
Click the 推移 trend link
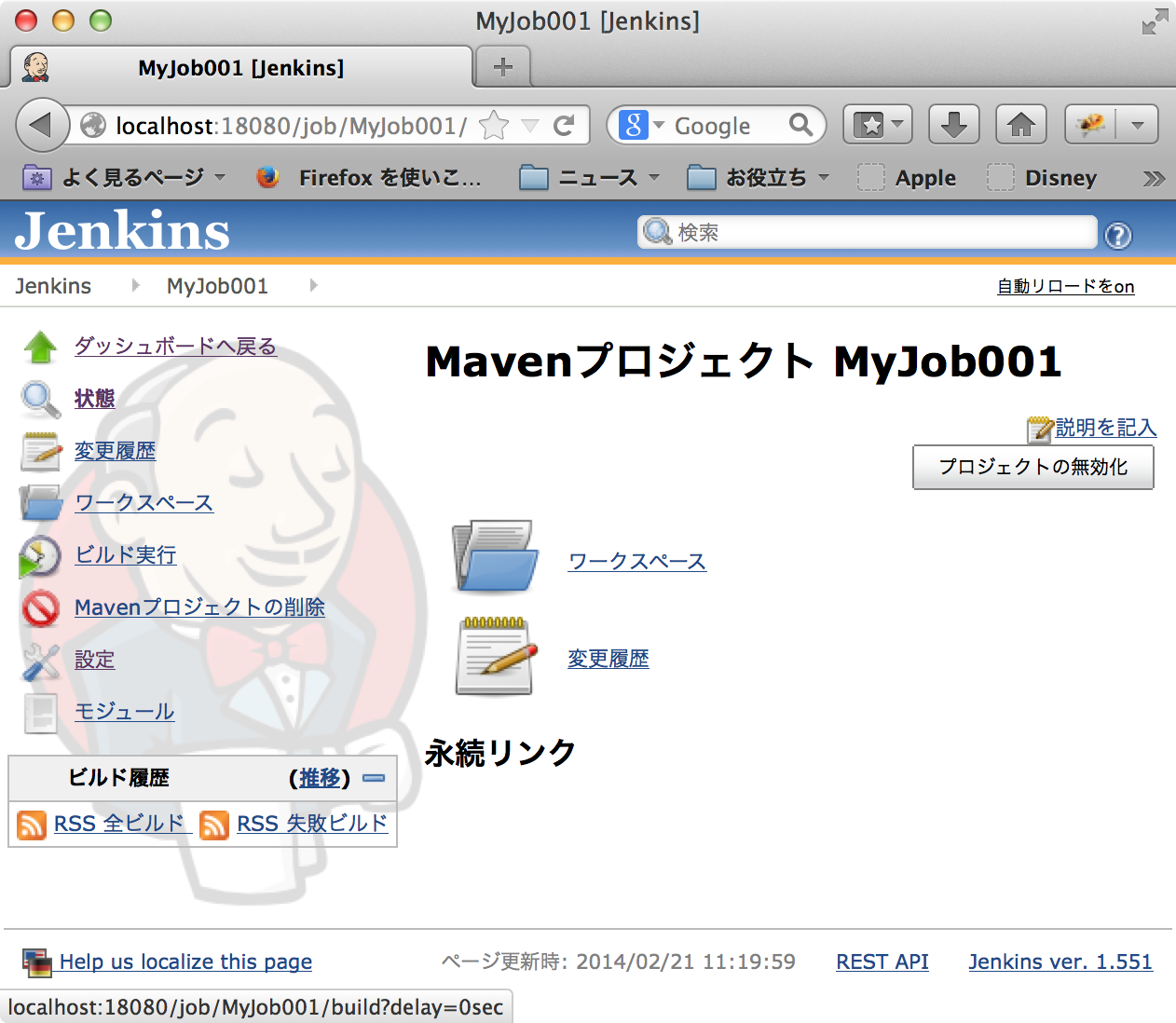point(320,778)
